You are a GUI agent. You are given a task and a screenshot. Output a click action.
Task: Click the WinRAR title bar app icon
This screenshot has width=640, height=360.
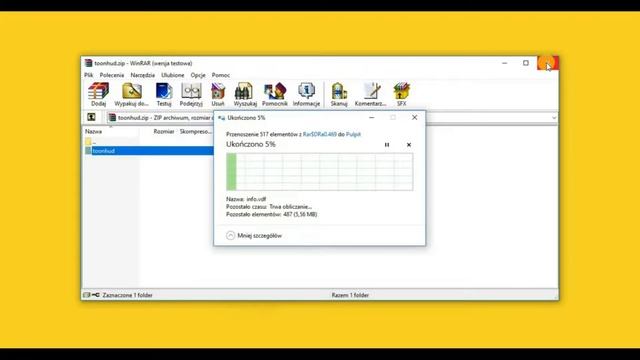[88, 63]
